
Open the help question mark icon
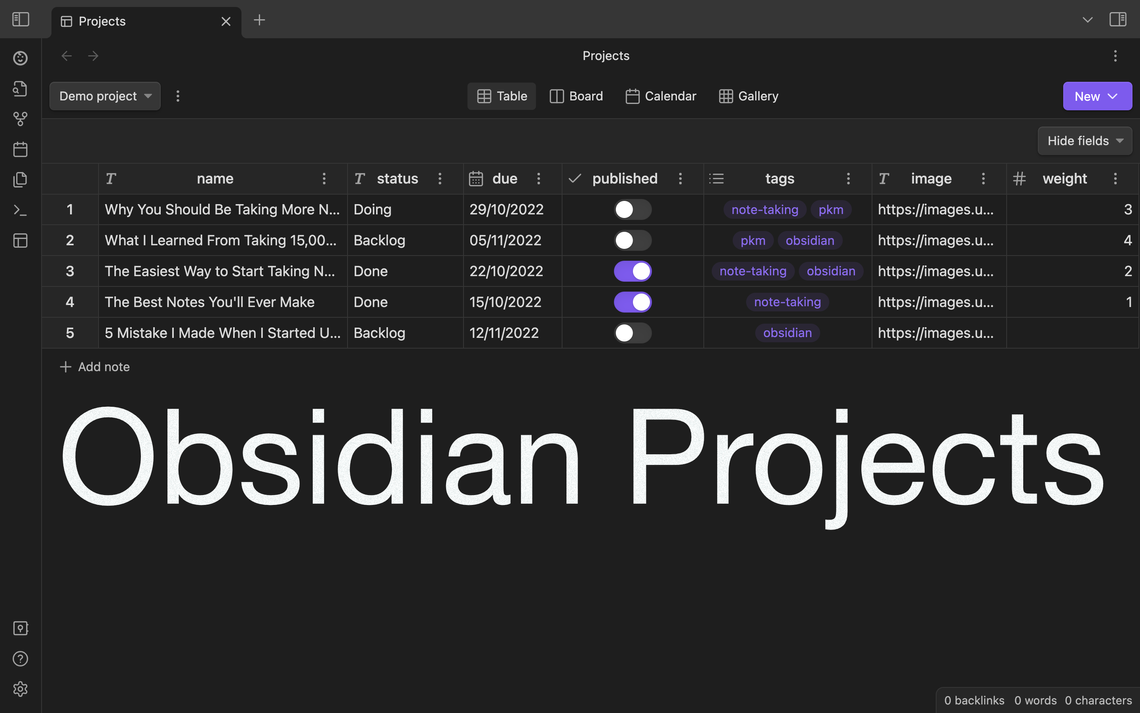pyautogui.click(x=18, y=657)
